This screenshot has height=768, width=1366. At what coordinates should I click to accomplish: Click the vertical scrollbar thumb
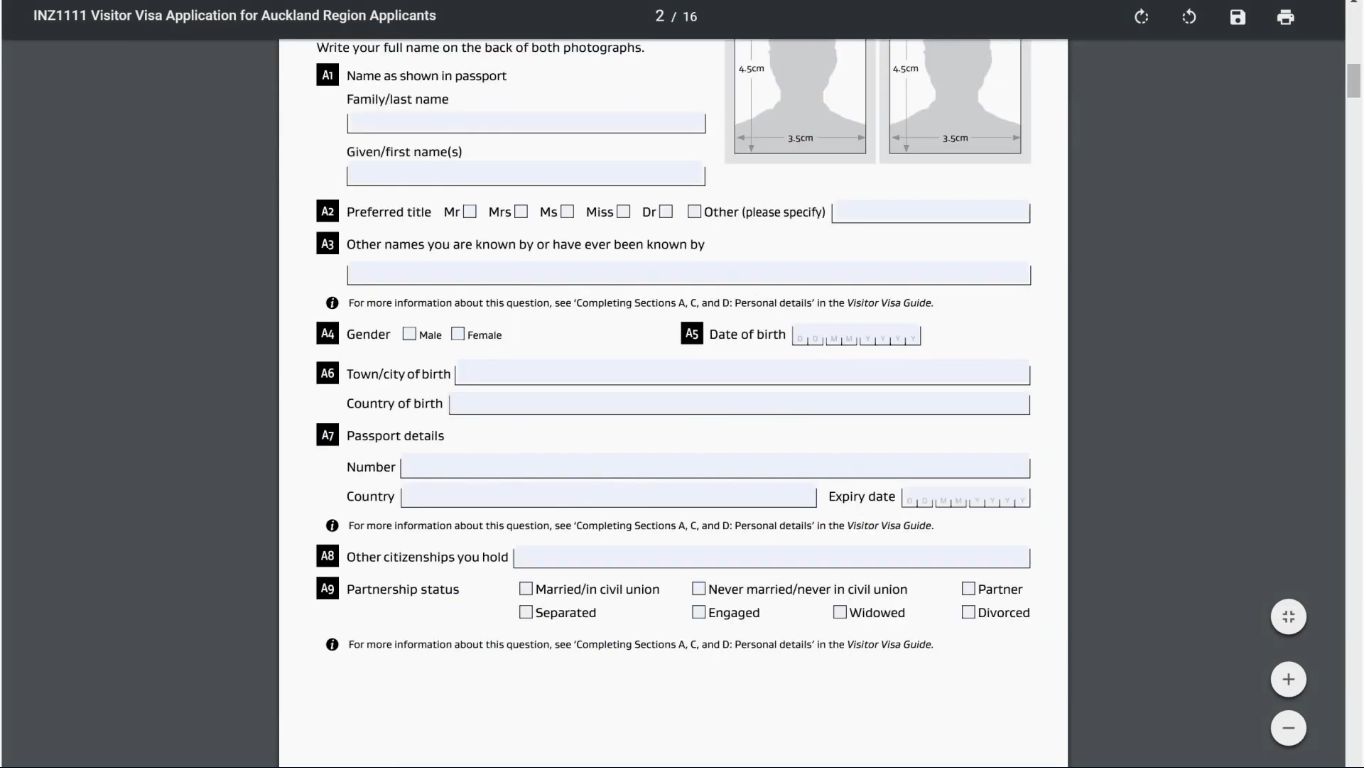tap(1354, 80)
